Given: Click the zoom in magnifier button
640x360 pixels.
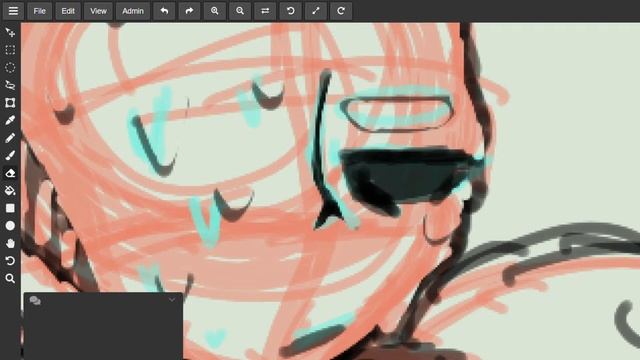Looking at the screenshot, I should coord(215,11).
